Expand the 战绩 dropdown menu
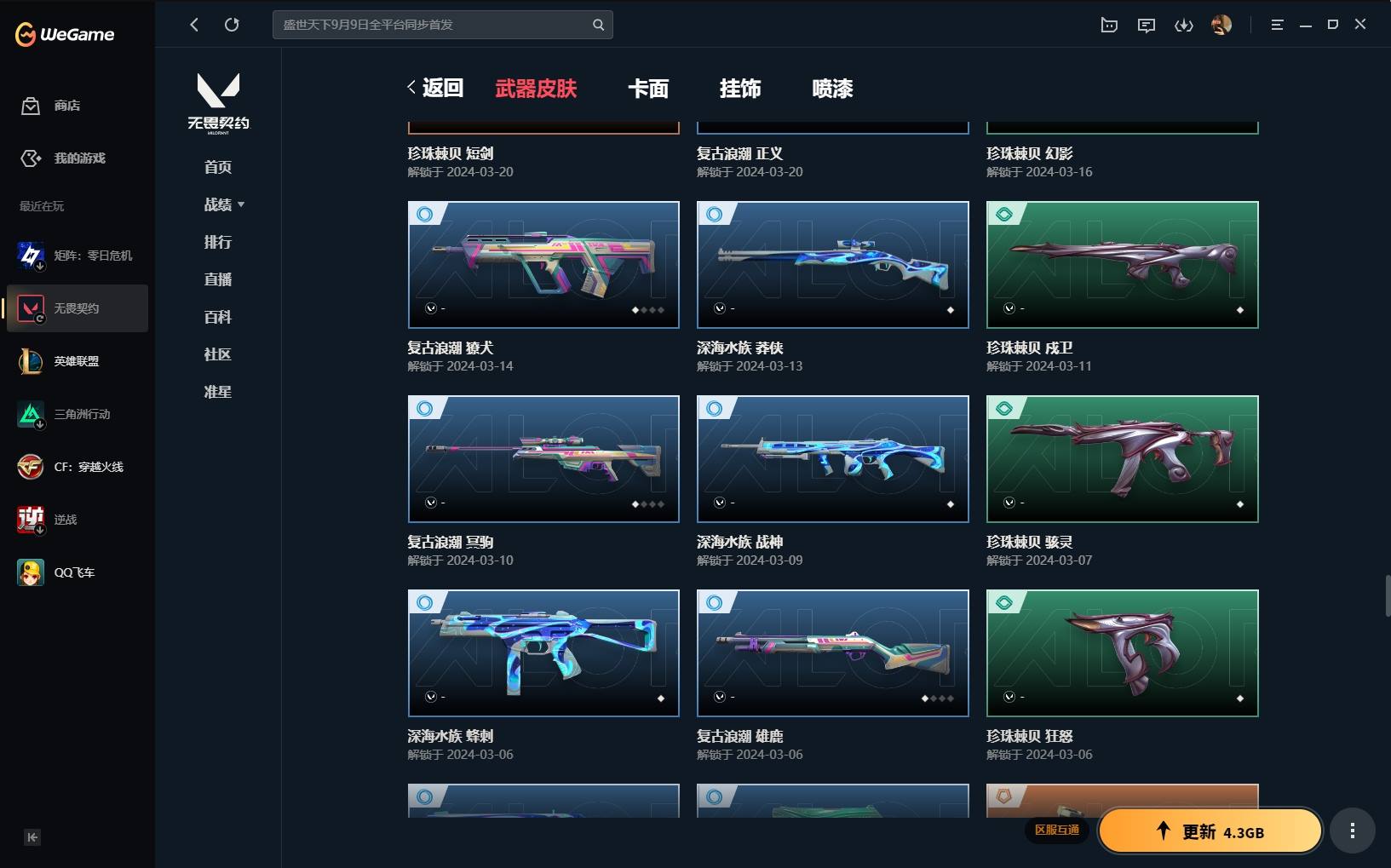1391x868 pixels. click(224, 204)
